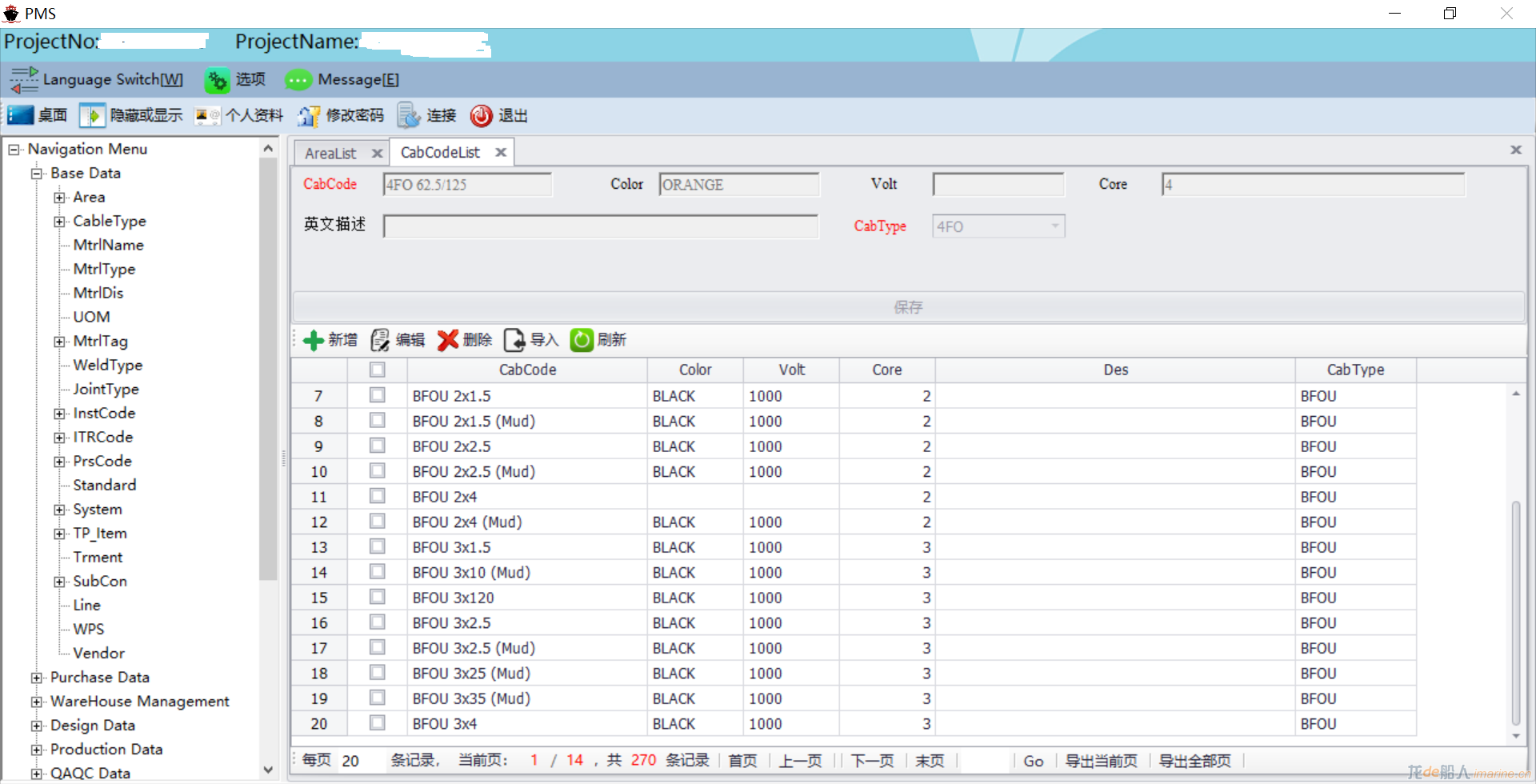Close the AreaList tab with its X
Screen dimensions: 1536x784
[377, 153]
